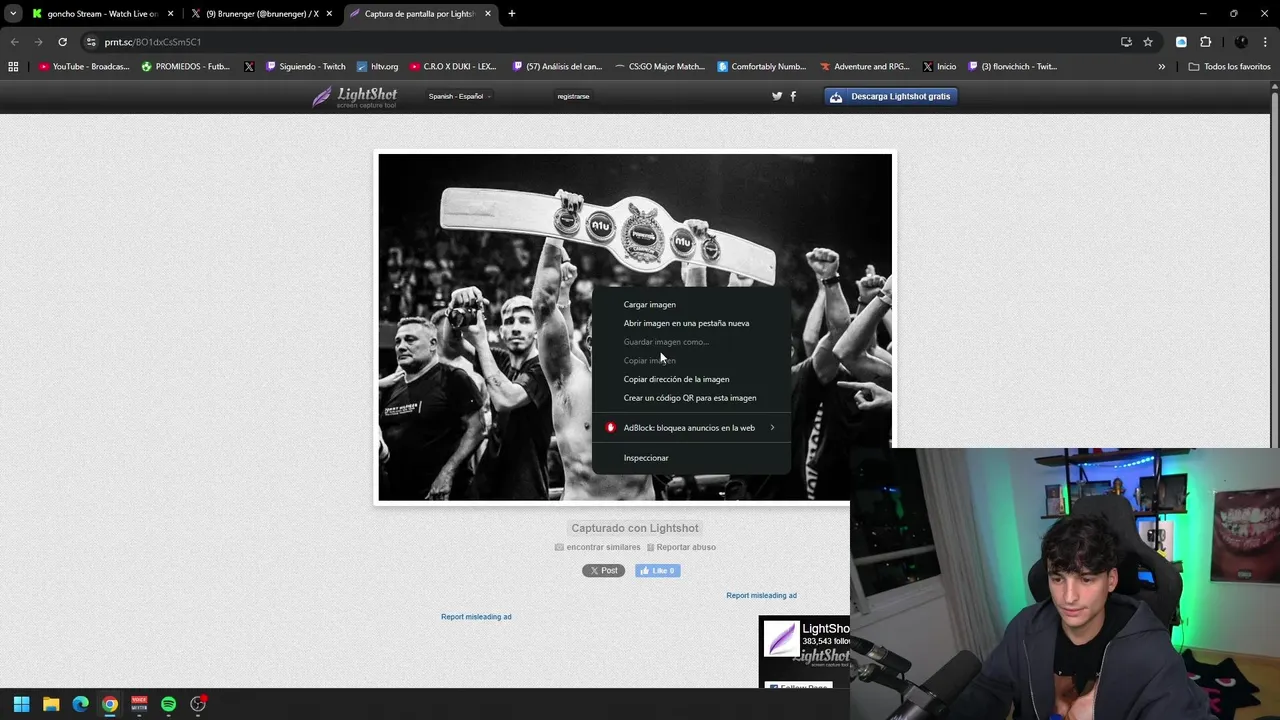Click the Capturado con Lightshot label

point(635,528)
